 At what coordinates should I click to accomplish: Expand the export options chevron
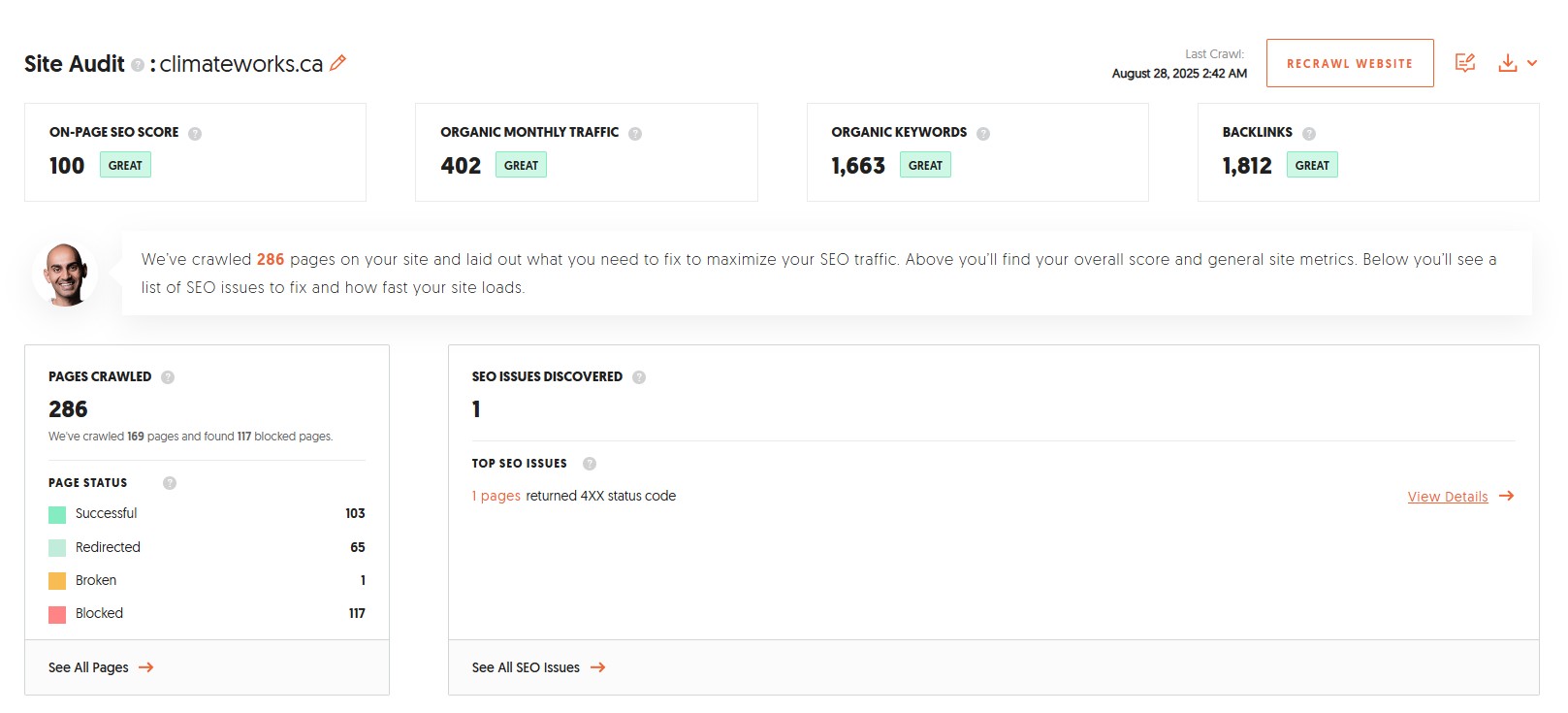1532,63
